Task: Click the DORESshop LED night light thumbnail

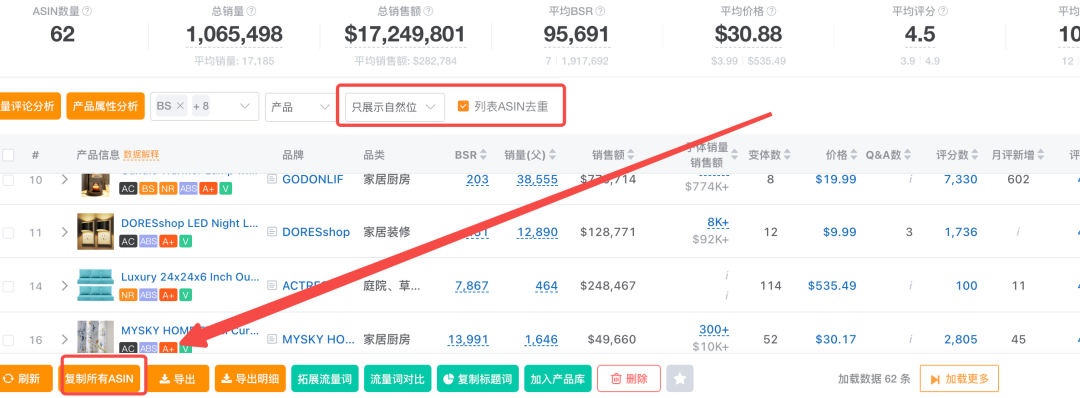Action: point(96,232)
